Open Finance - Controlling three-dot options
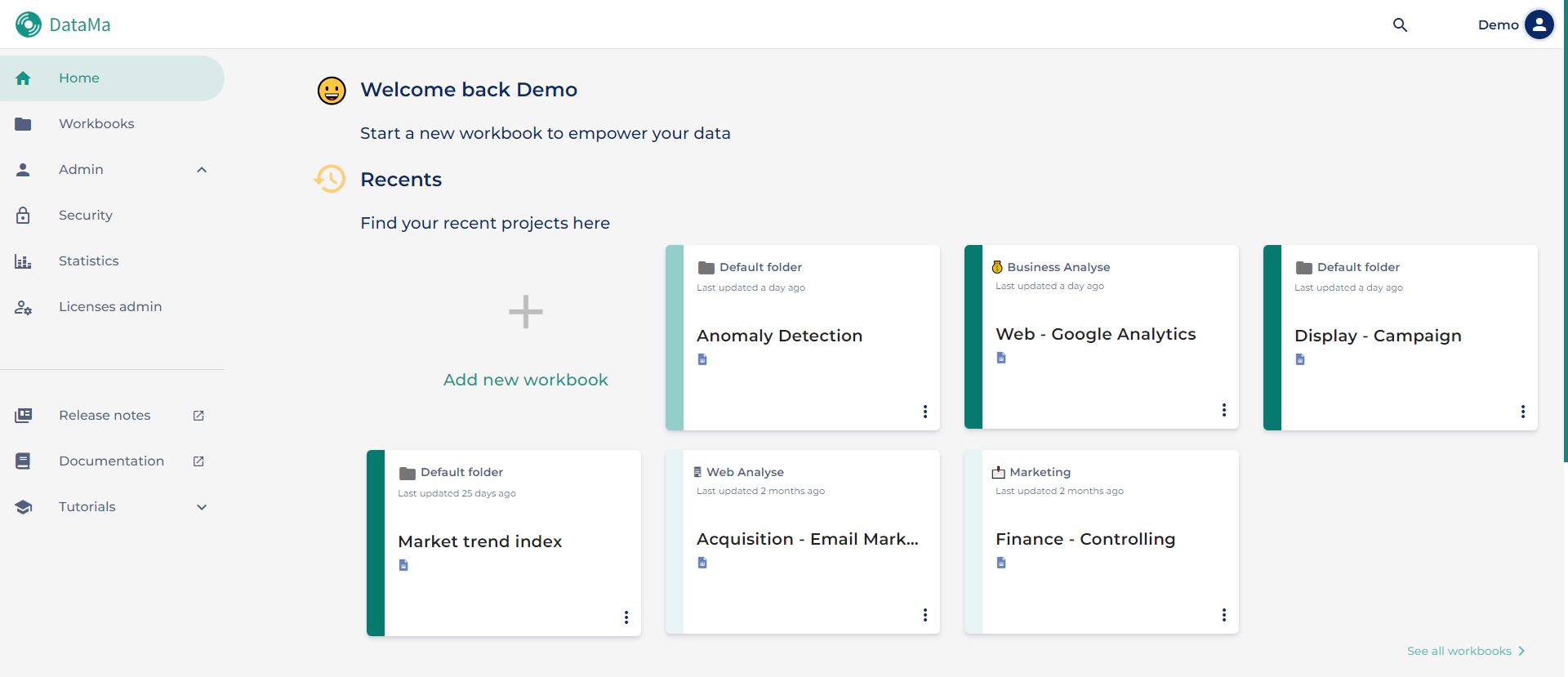 [1224, 615]
